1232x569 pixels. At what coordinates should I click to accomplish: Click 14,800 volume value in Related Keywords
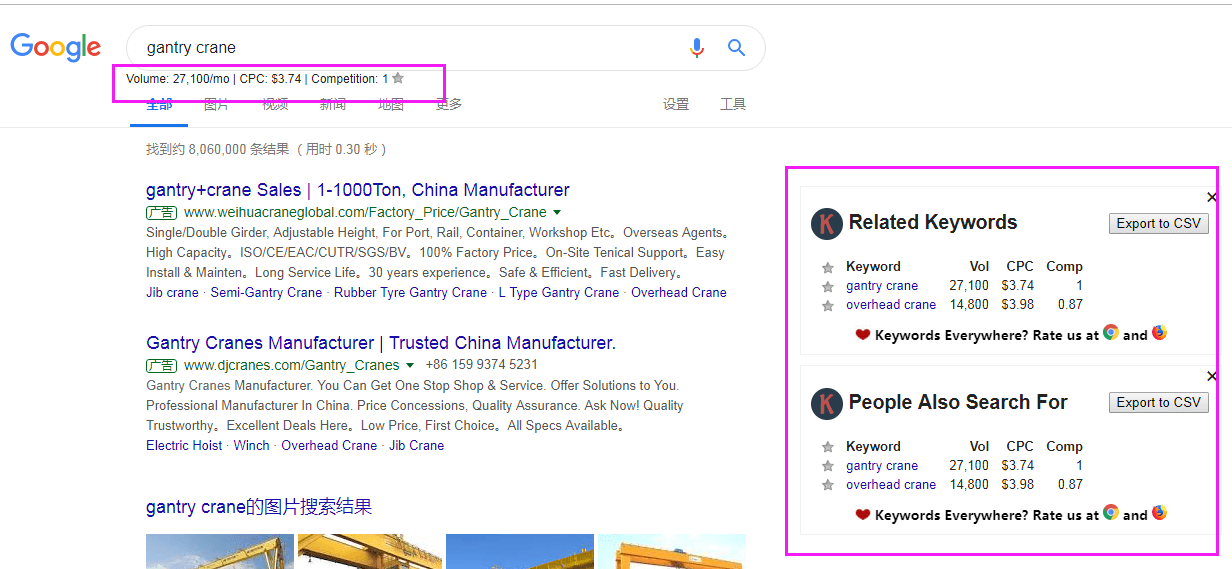click(969, 305)
